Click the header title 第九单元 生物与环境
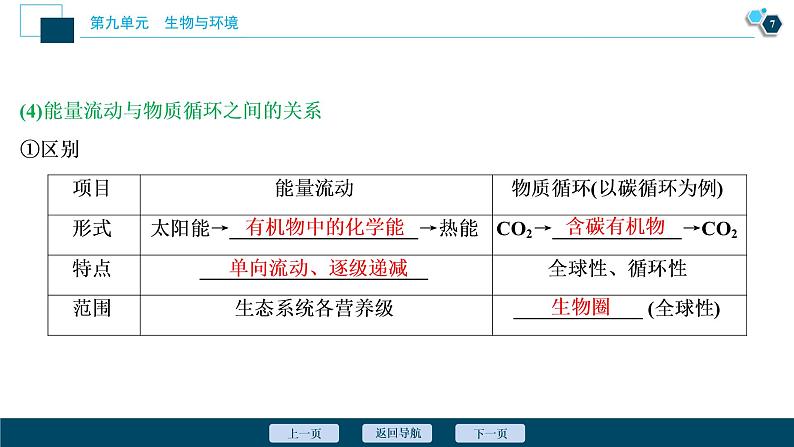Screen dimensions: 794x447 click(x=164, y=23)
